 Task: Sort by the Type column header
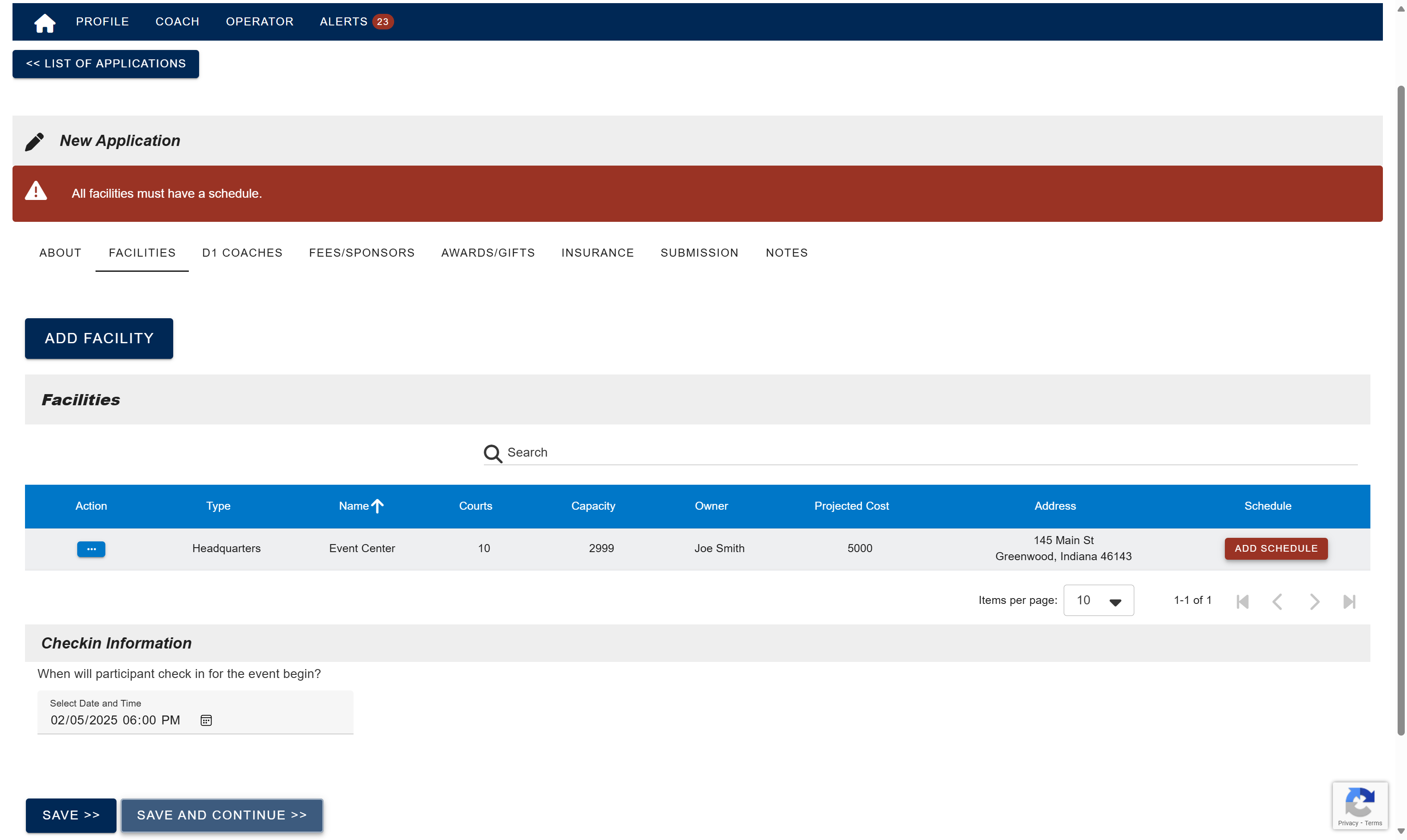(x=218, y=506)
